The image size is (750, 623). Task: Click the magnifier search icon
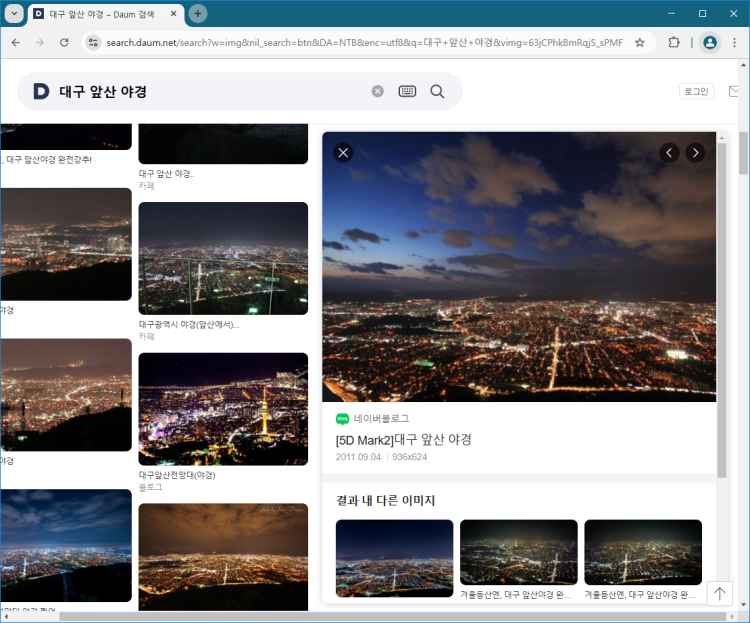(437, 91)
